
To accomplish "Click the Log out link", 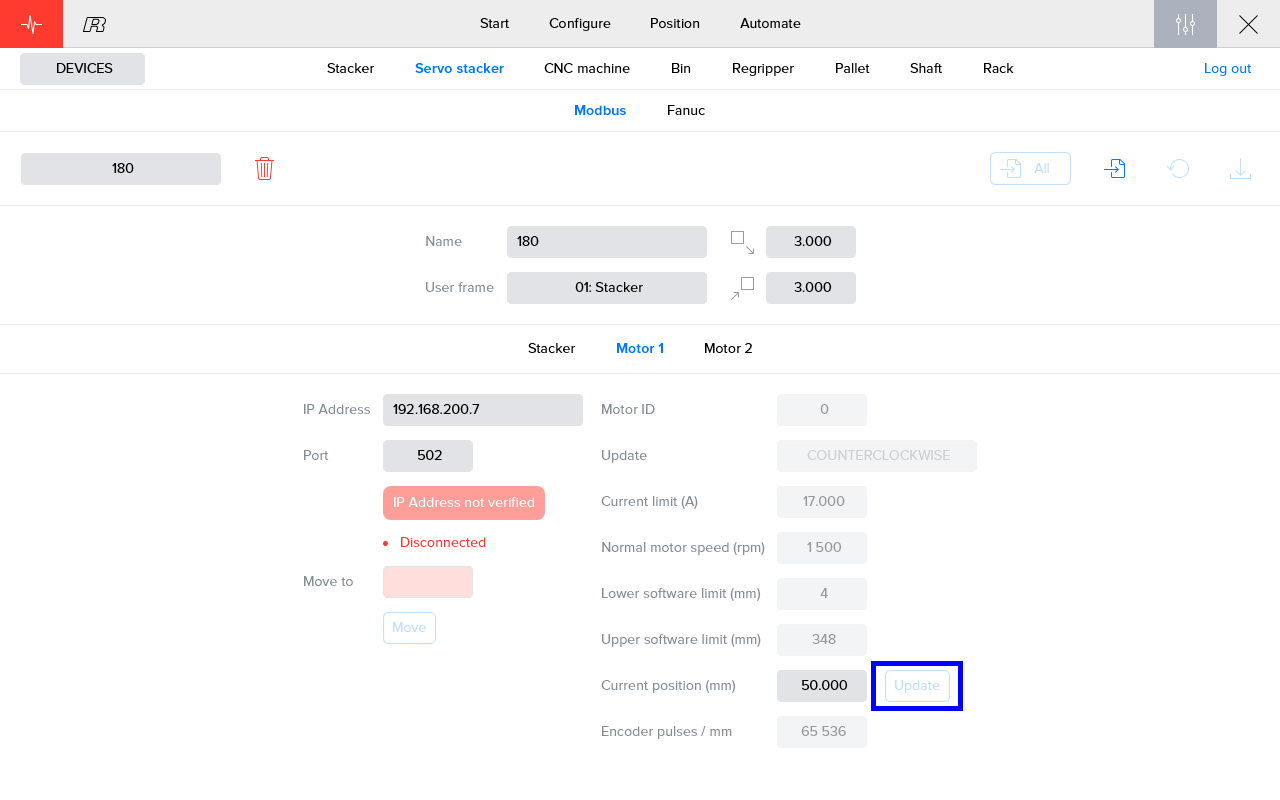I will pyautogui.click(x=1227, y=68).
